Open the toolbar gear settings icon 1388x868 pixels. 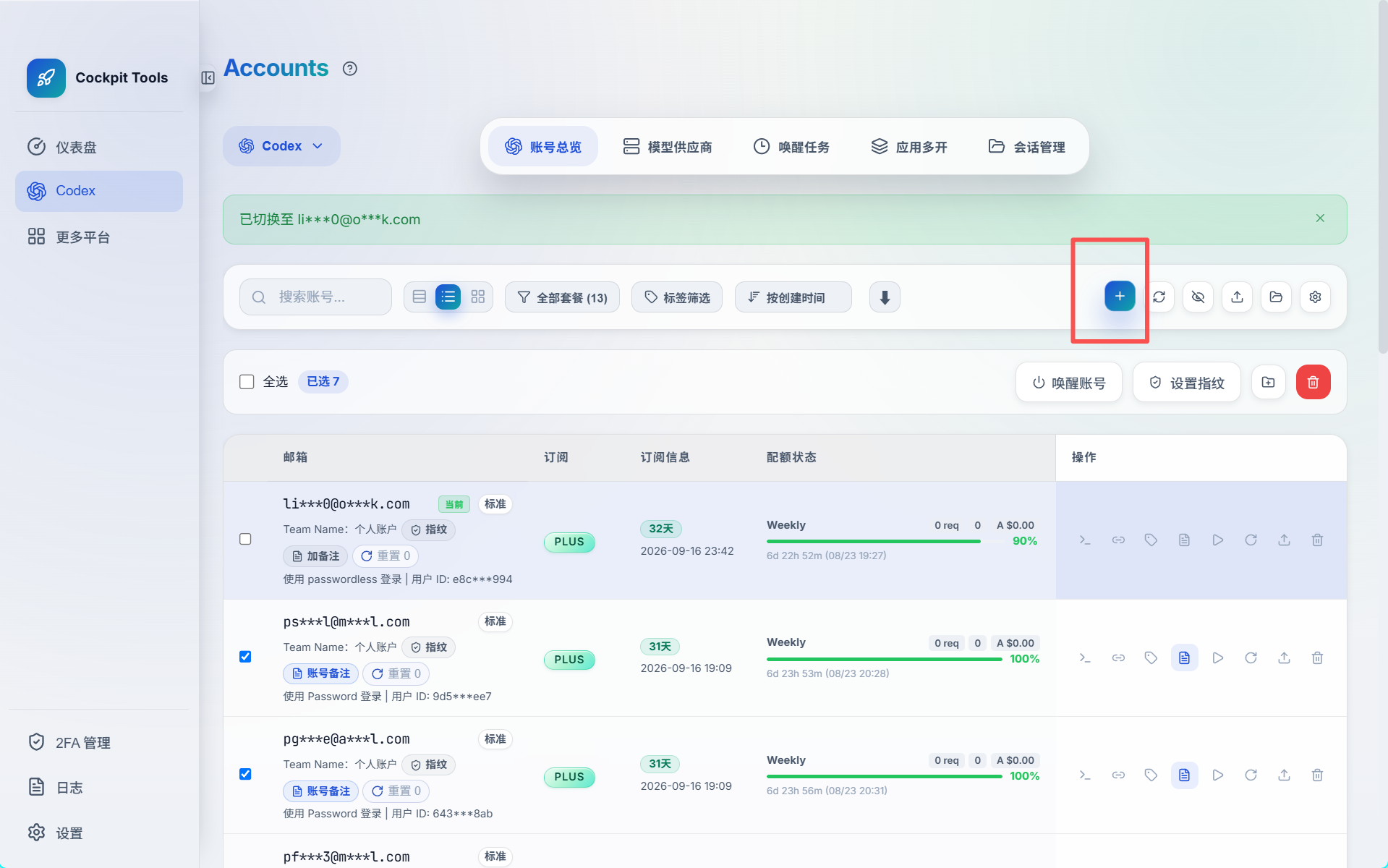pos(1315,297)
